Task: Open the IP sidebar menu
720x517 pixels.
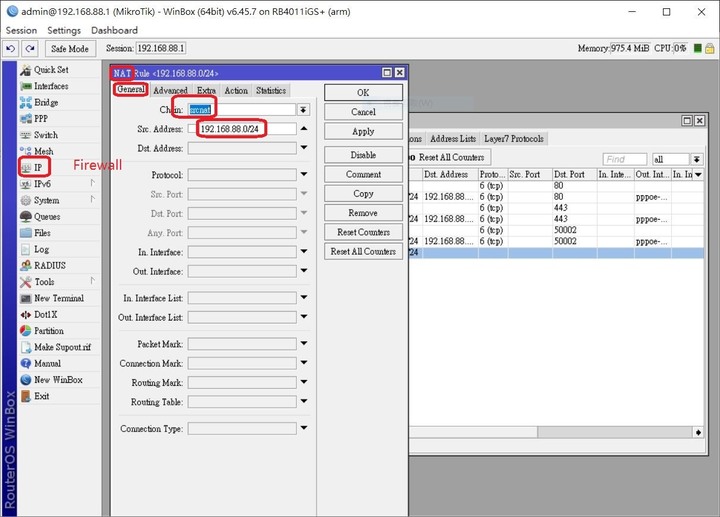Action: [37, 168]
